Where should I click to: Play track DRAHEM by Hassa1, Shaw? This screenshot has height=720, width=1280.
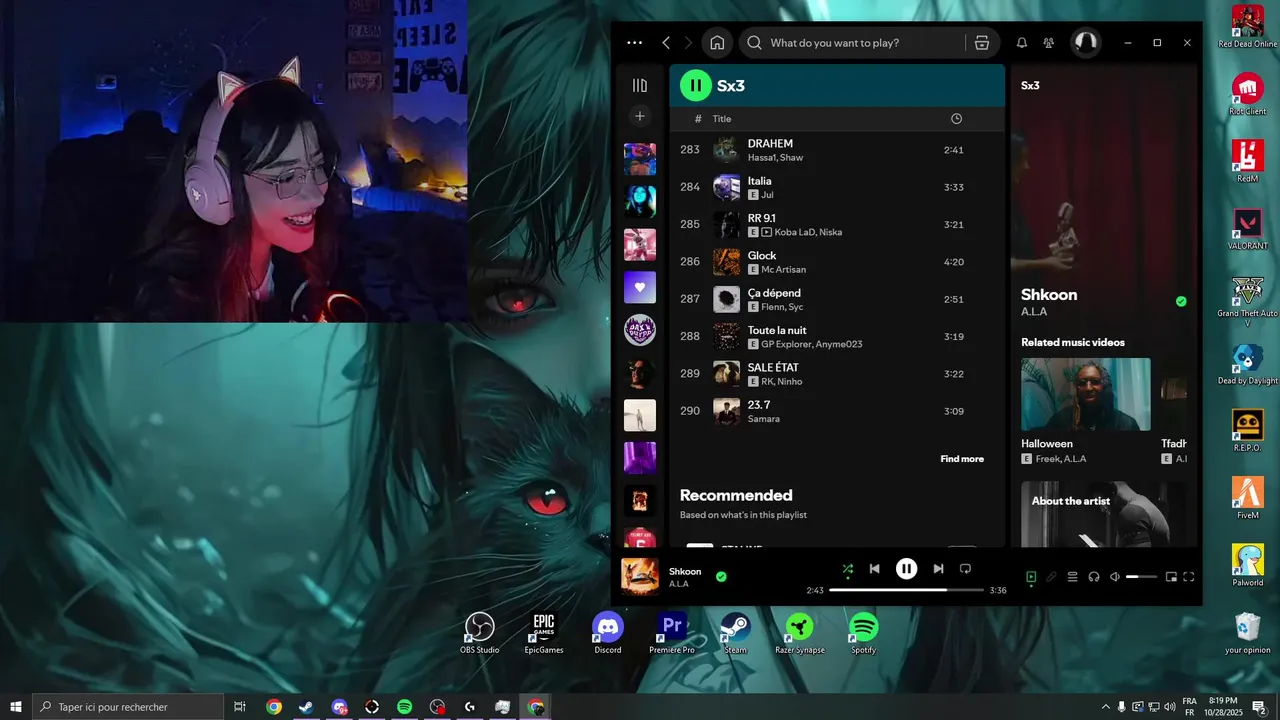(836, 150)
